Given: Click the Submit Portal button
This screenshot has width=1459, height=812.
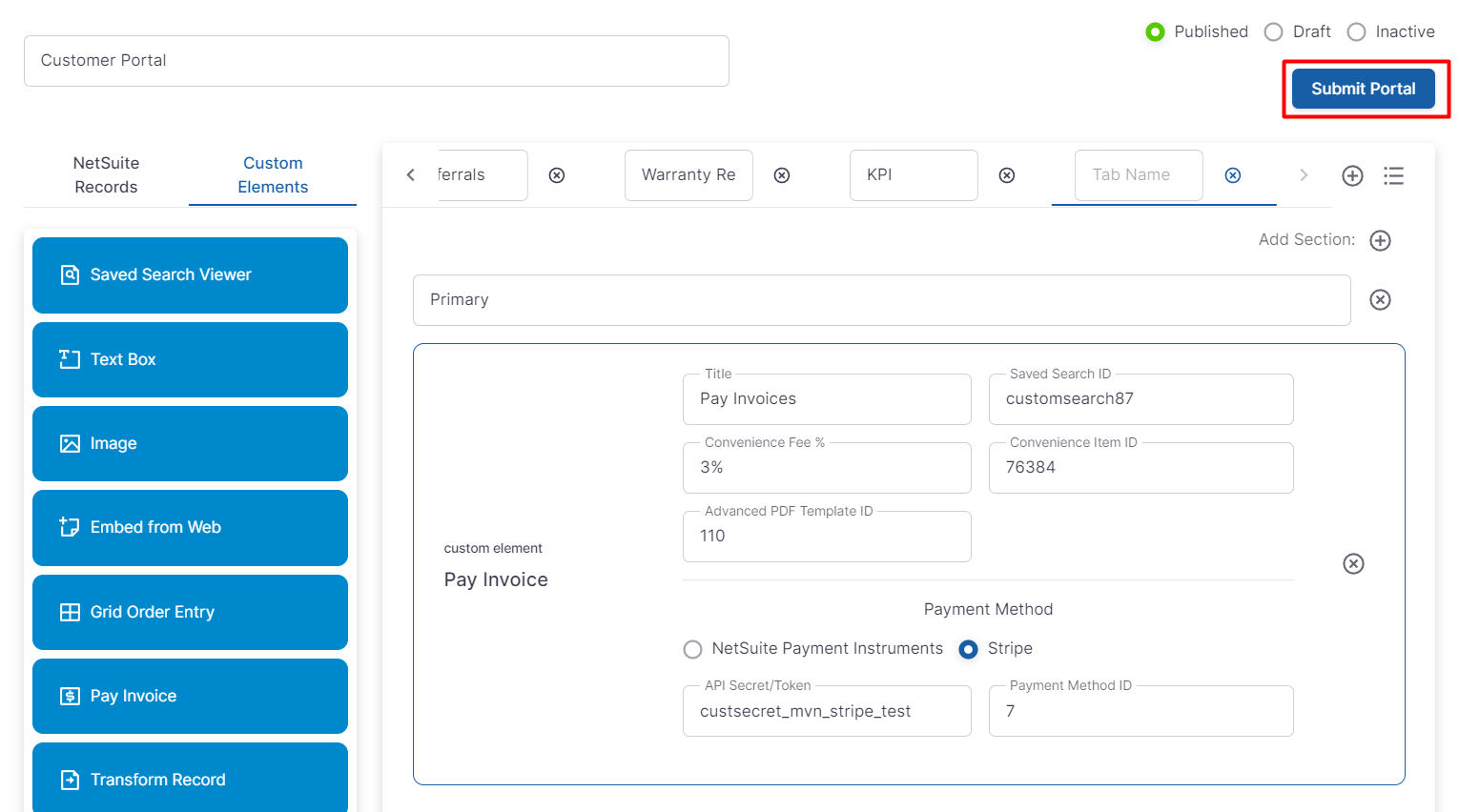Looking at the screenshot, I should (1363, 89).
